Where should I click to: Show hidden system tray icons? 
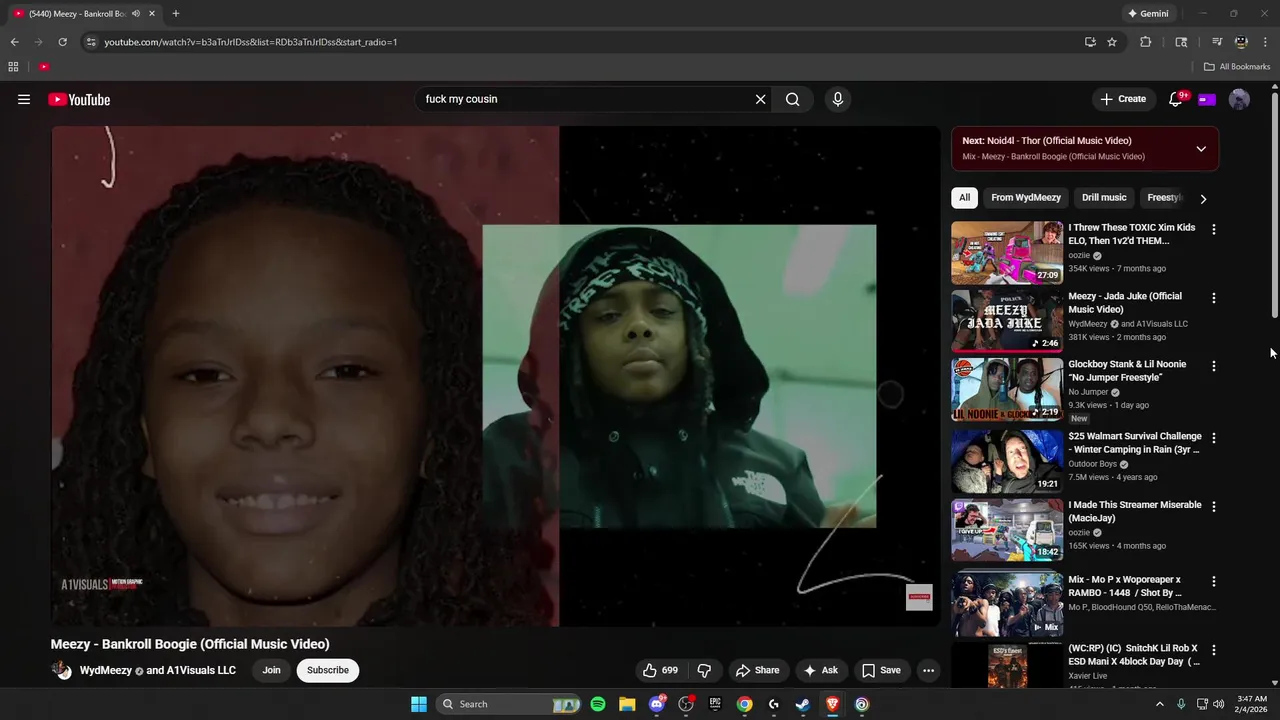(x=1160, y=704)
